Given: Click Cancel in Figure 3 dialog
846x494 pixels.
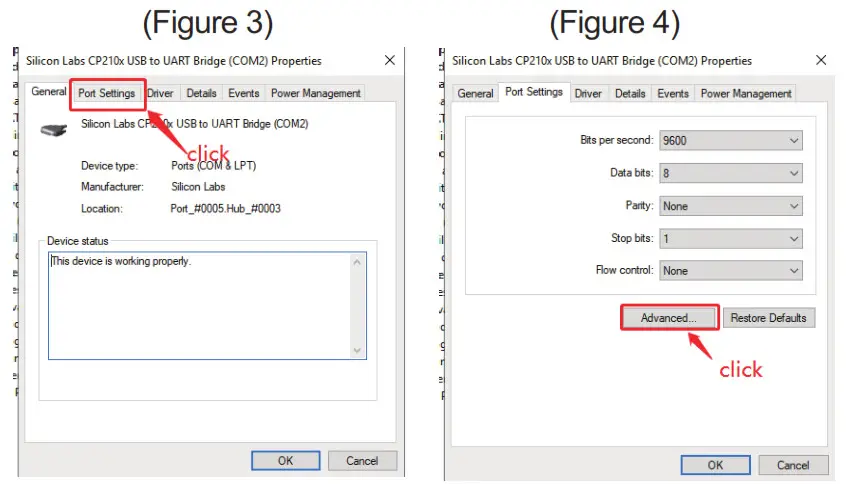Looking at the screenshot, I should (362, 461).
